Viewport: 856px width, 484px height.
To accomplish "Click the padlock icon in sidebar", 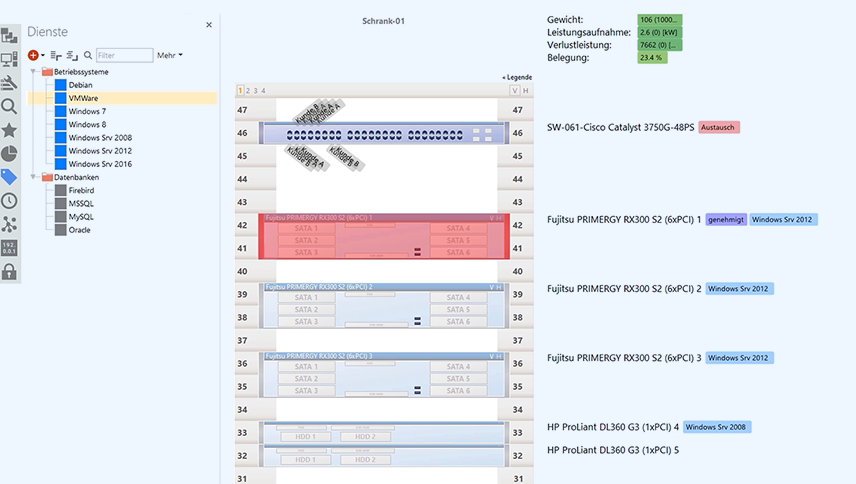I will pyautogui.click(x=9, y=271).
